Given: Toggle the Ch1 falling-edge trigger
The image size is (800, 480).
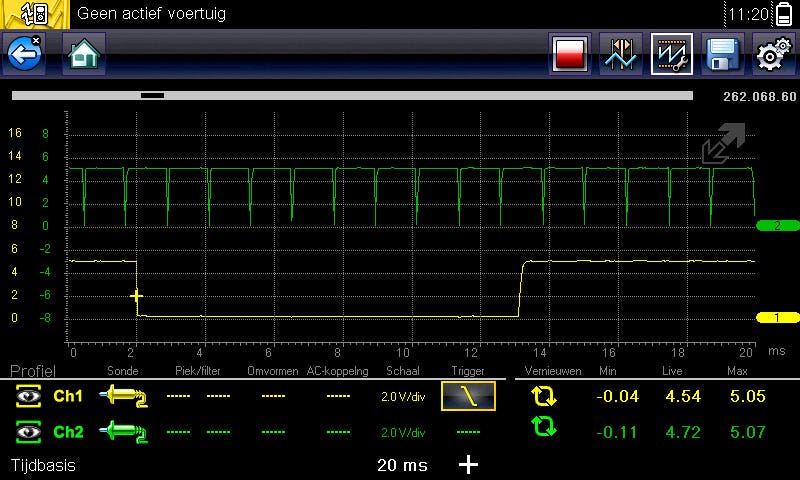Looking at the screenshot, I should 468,397.
